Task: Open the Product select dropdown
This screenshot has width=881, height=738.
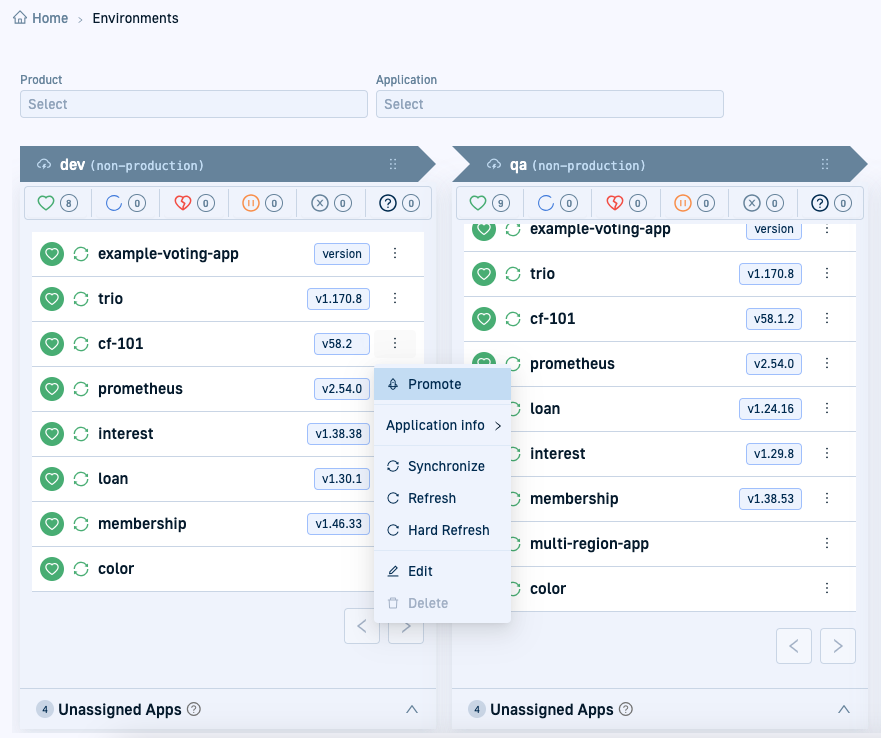Action: [x=194, y=104]
